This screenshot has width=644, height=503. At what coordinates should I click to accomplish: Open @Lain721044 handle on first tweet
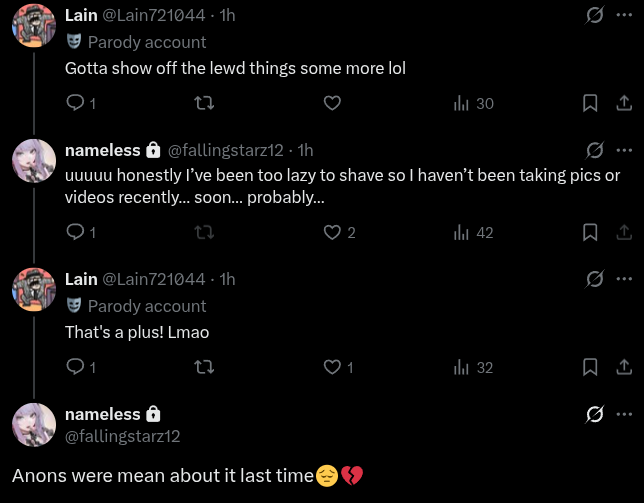click(153, 15)
